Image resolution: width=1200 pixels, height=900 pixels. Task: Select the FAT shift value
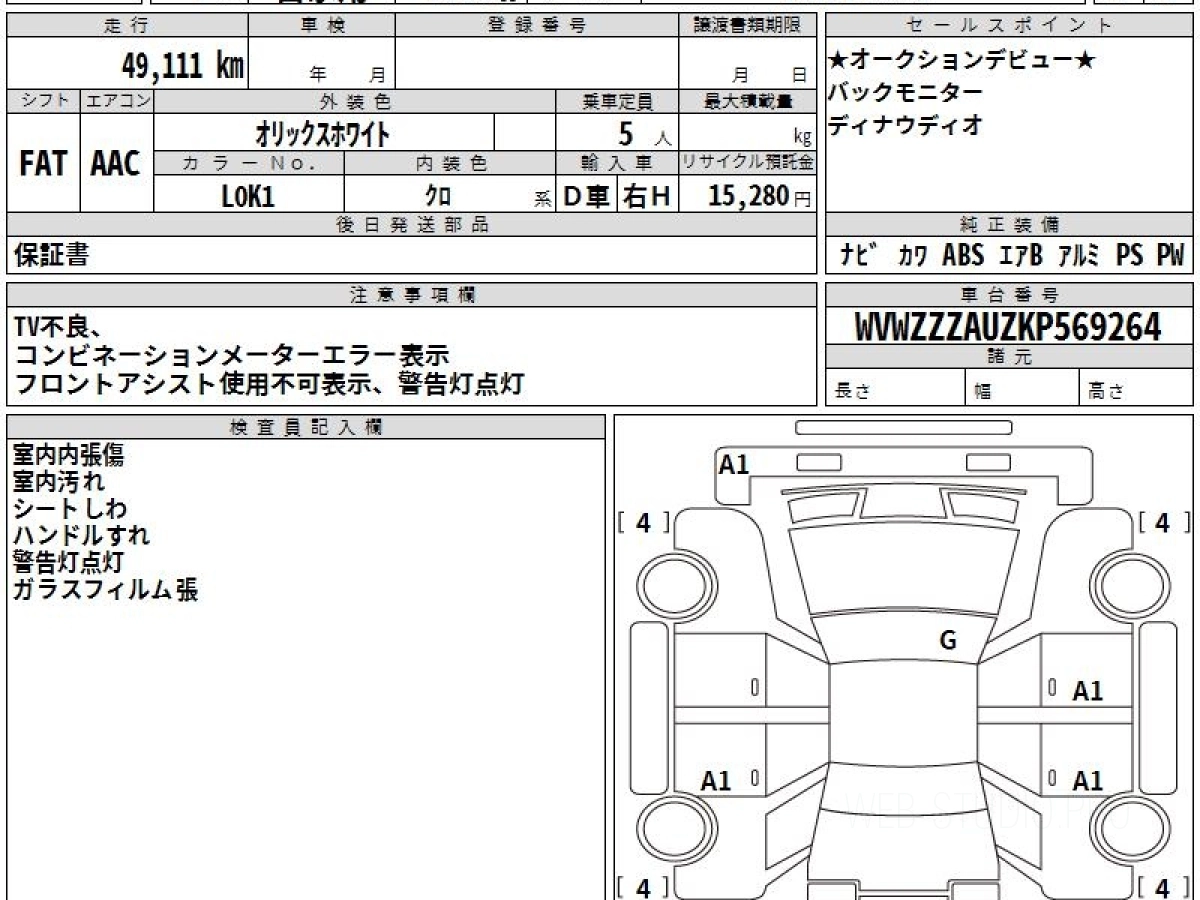click(x=43, y=163)
